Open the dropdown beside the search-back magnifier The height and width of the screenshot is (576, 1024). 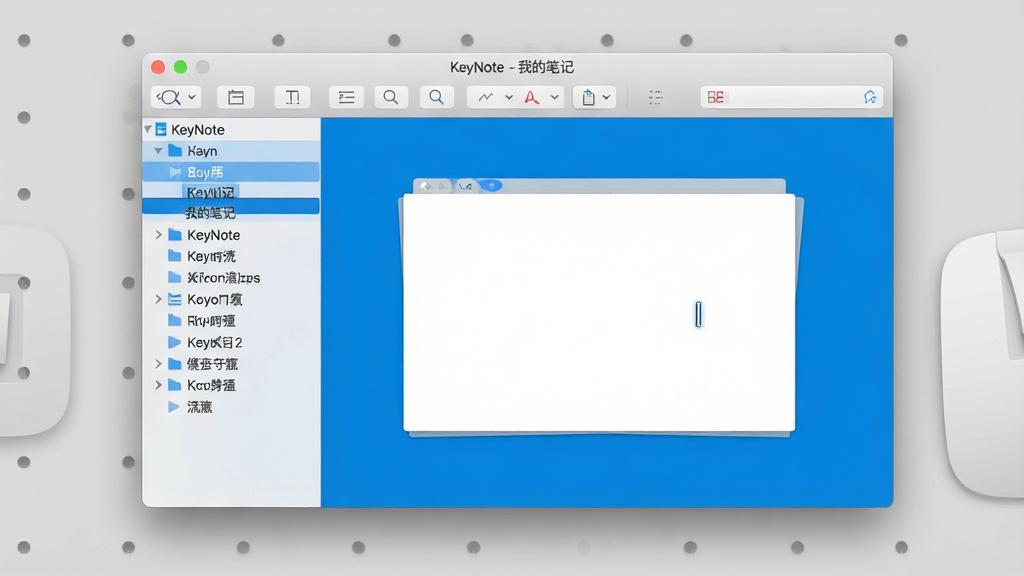pos(192,97)
